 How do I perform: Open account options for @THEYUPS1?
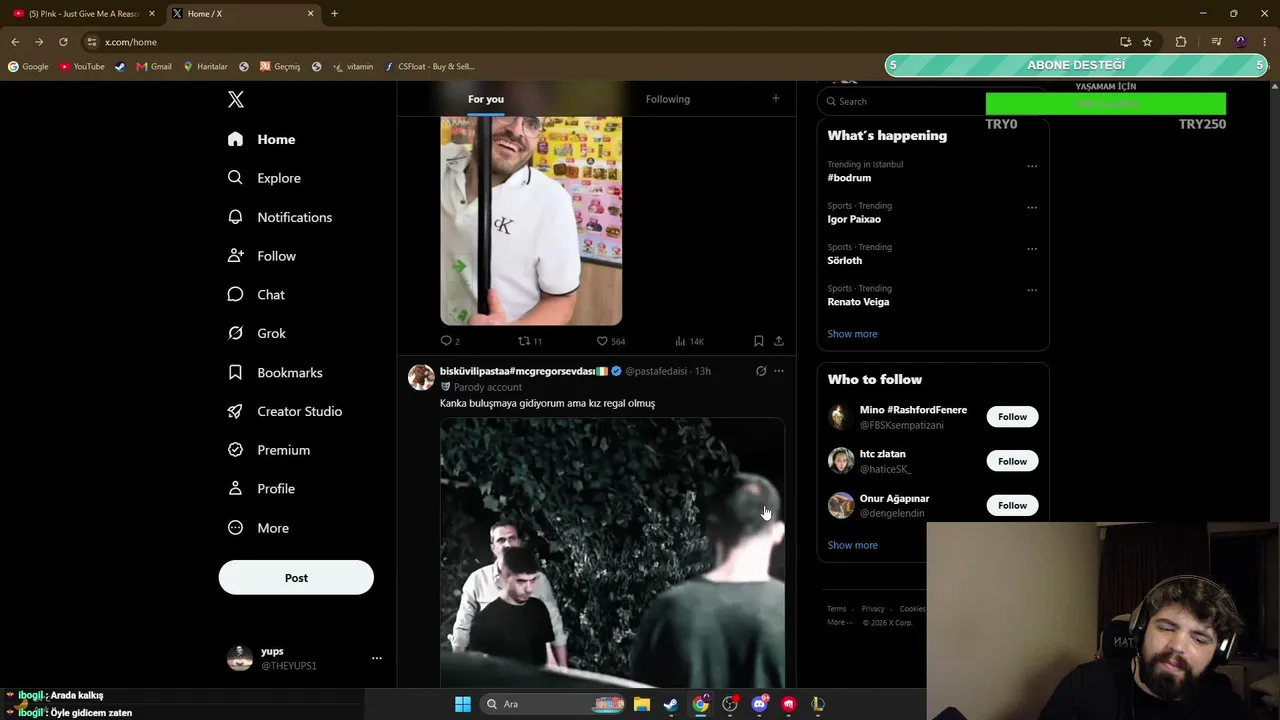pos(376,658)
